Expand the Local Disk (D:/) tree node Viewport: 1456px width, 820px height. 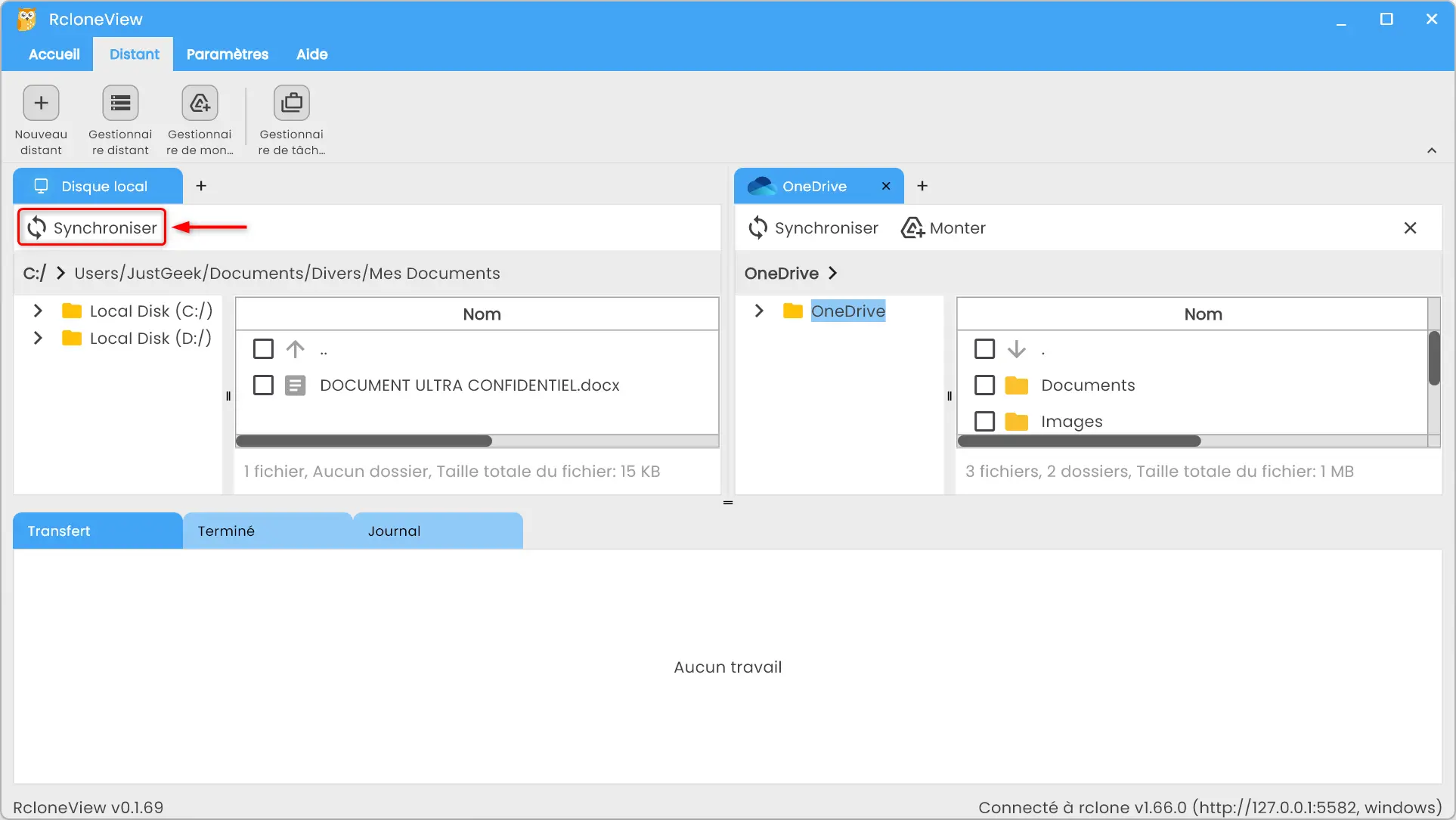tap(38, 338)
